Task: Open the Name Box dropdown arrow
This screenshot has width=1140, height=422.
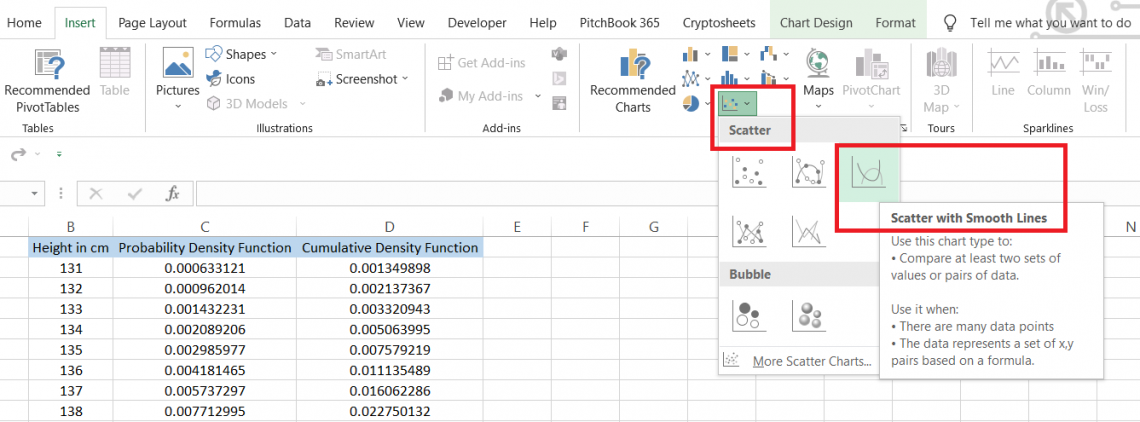Action: [36, 193]
